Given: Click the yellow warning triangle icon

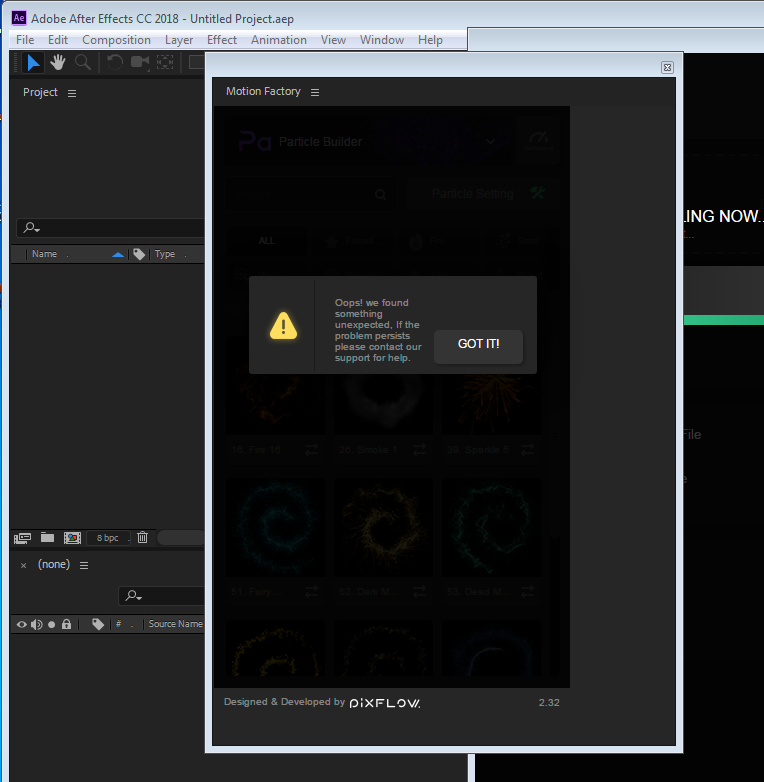Looking at the screenshot, I should (283, 326).
